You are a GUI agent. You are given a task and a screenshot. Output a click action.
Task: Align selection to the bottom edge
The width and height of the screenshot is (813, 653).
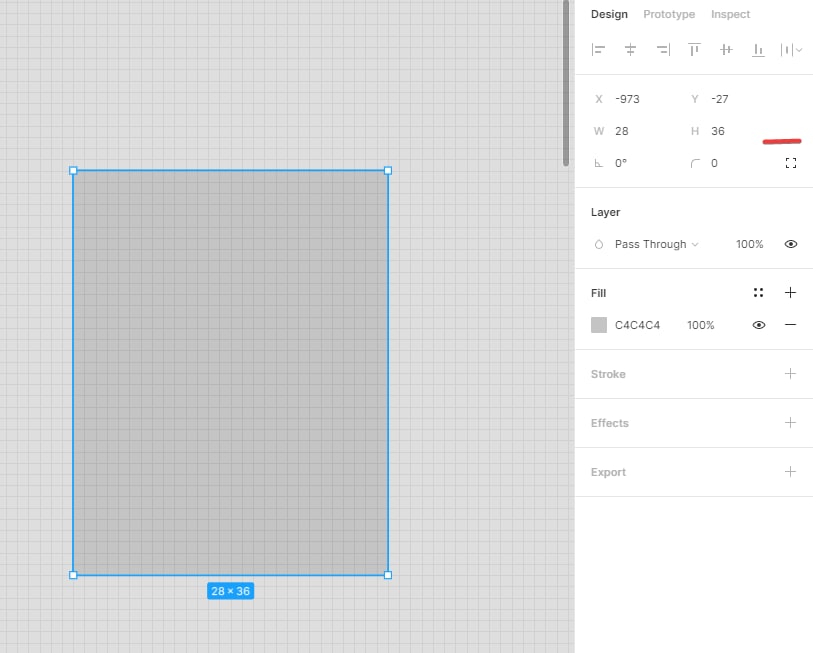758,50
